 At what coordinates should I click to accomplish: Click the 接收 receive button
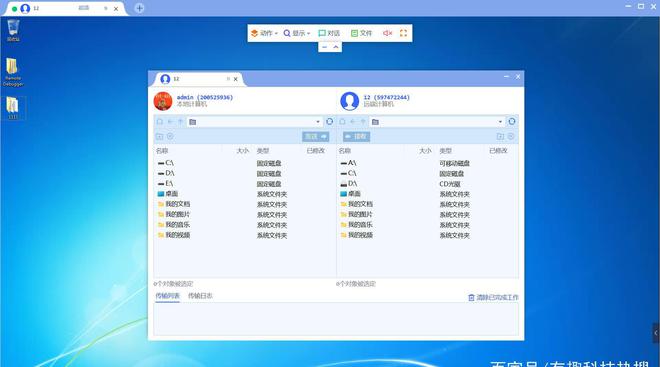coord(357,136)
